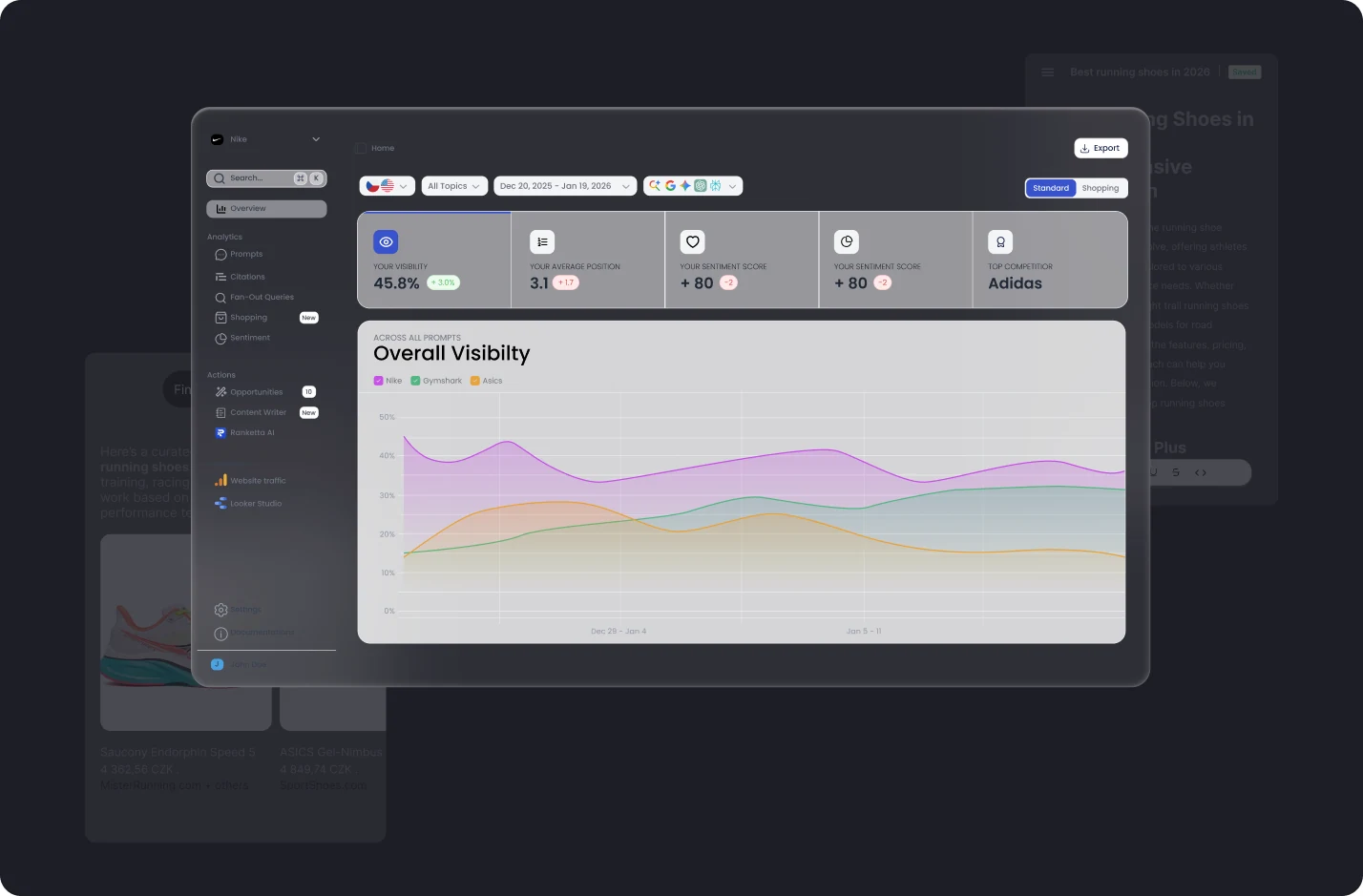Click the 3.1 average position value
1363x896 pixels.
point(539,283)
